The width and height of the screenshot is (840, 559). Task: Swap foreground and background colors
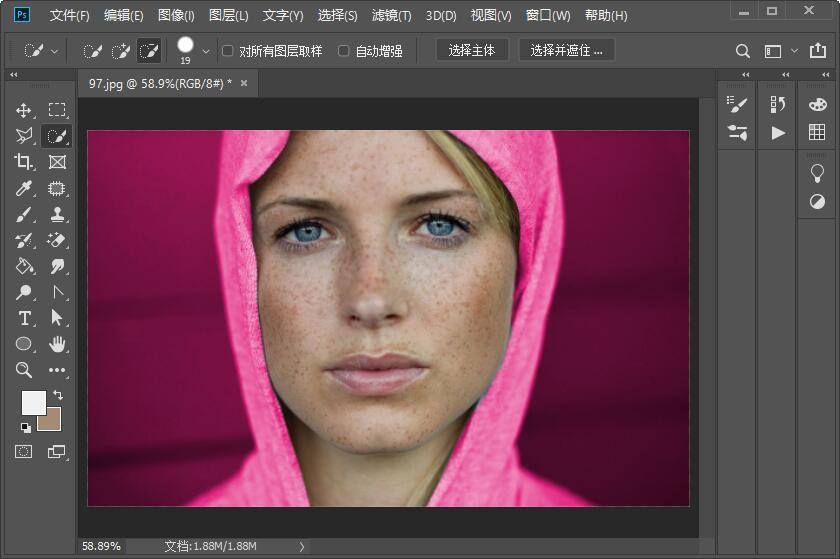(x=57, y=395)
